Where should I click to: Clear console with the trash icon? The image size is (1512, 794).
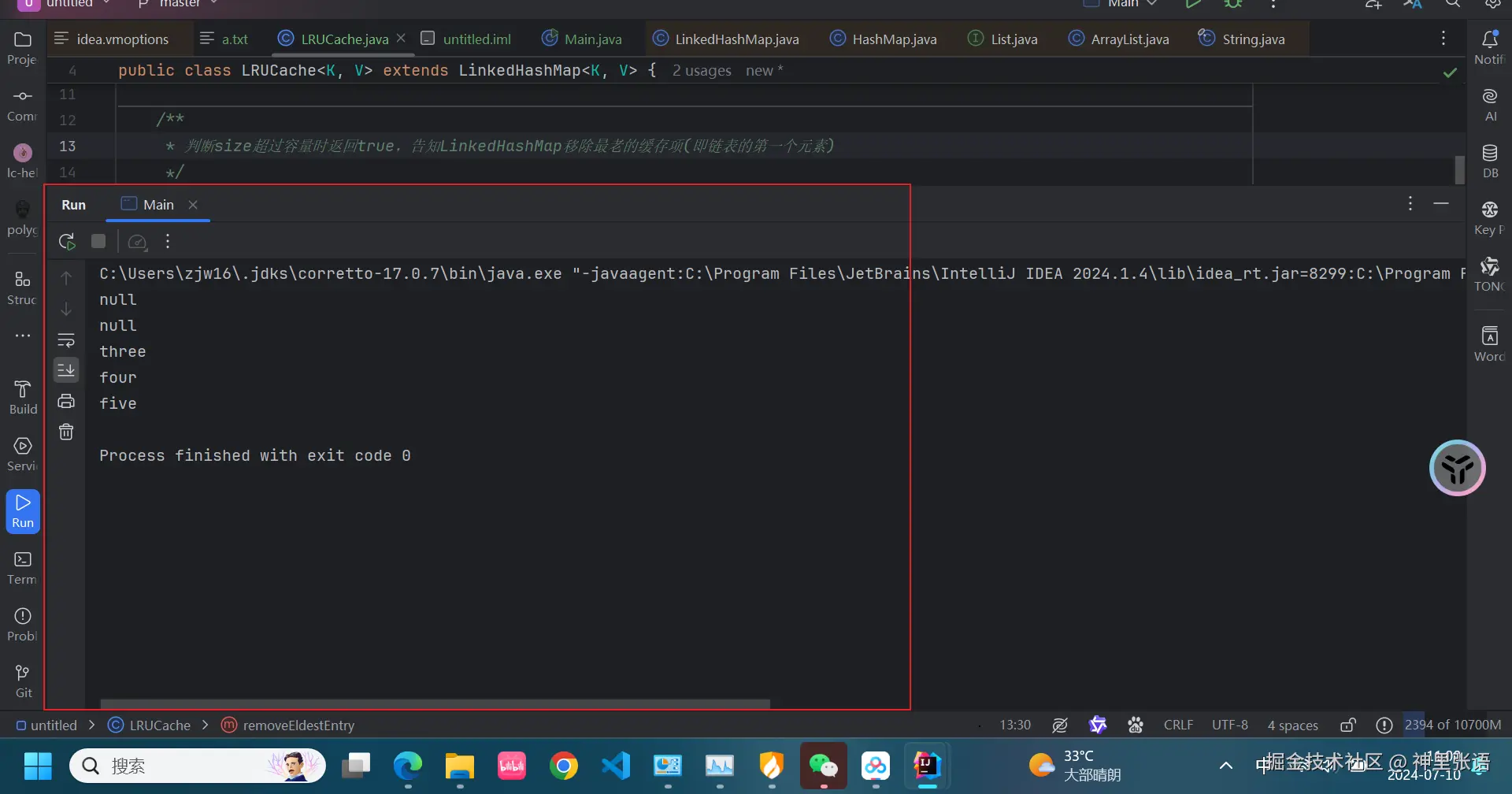tap(66, 432)
